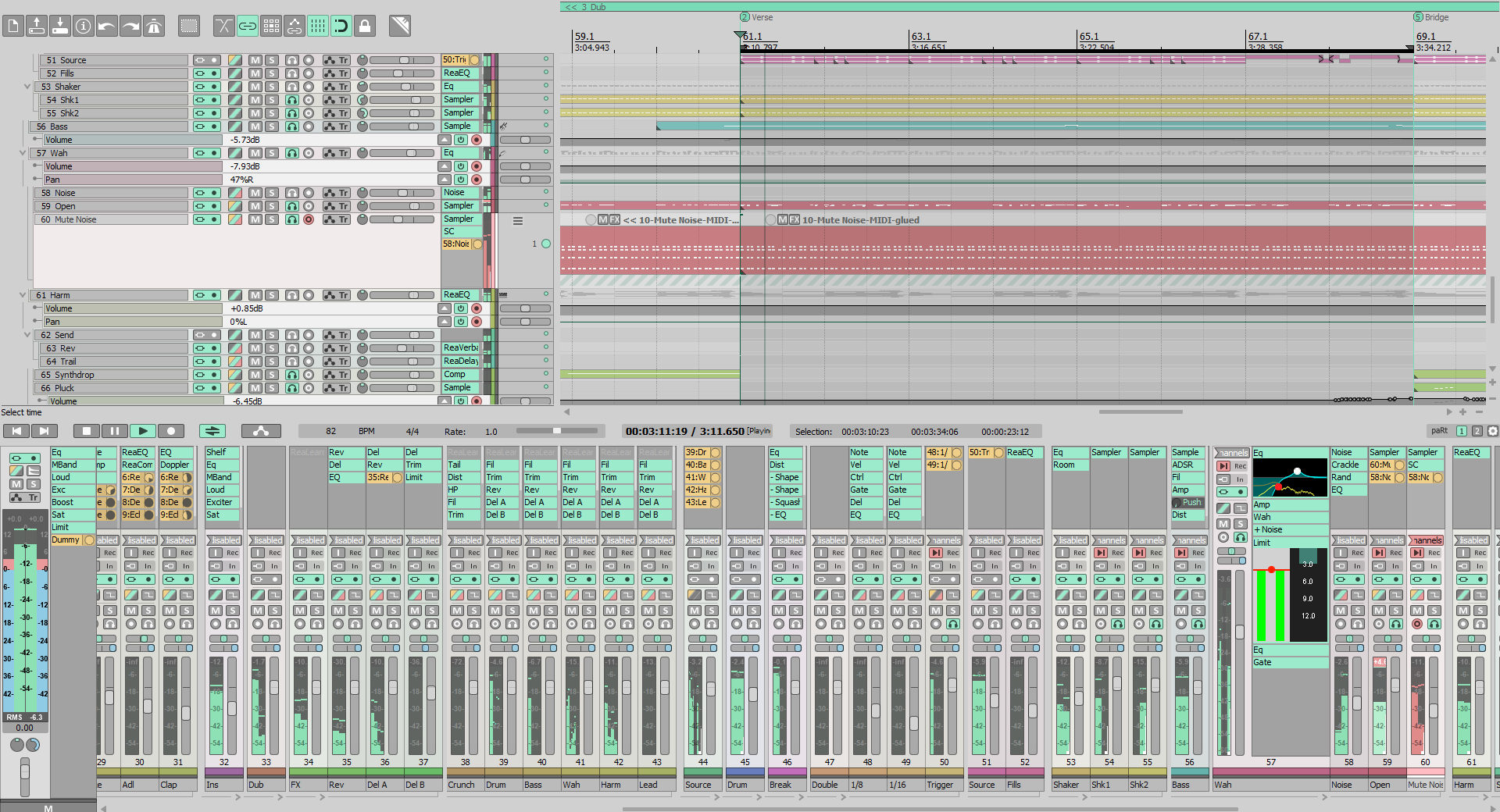Click the transport Play button
This screenshot has height=812, width=1500.
(x=143, y=431)
